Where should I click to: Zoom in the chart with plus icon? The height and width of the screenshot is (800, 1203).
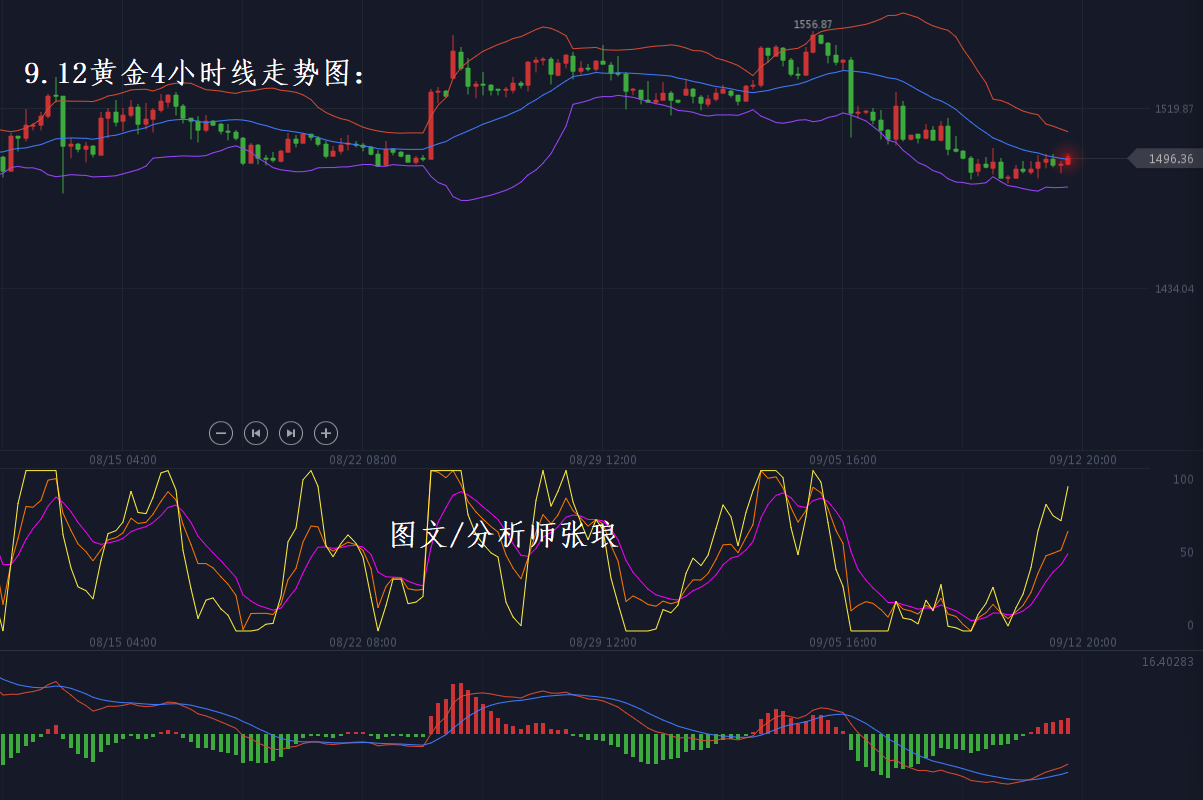pos(326,433)
